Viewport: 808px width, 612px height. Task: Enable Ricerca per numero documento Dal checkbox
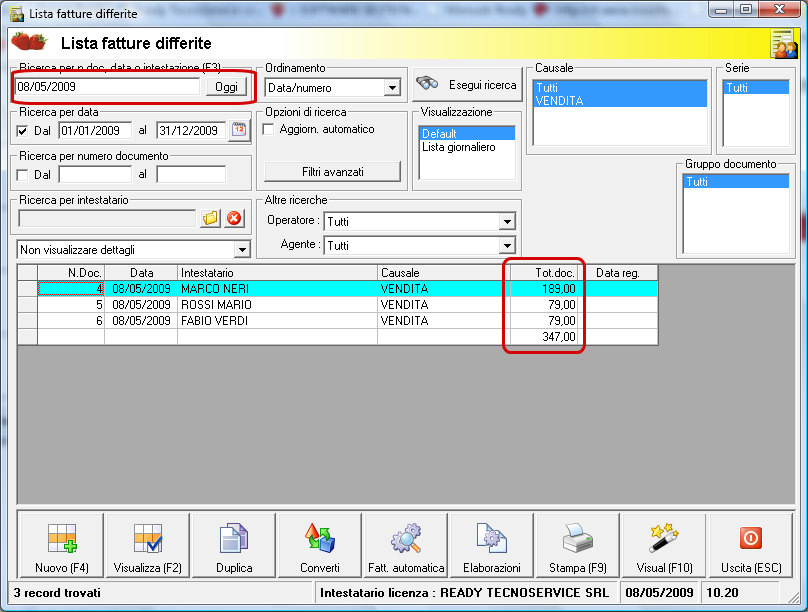pos(22,175)
